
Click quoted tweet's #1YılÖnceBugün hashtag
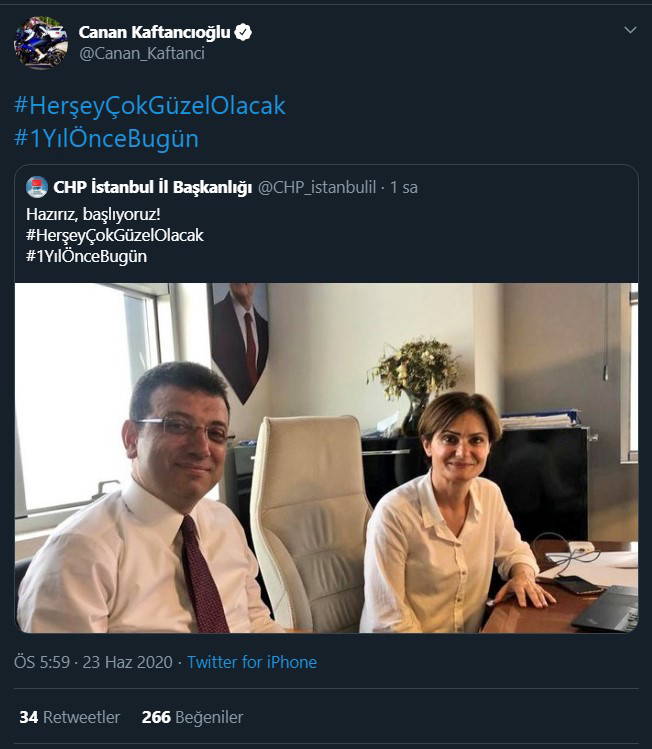[87, 256]
